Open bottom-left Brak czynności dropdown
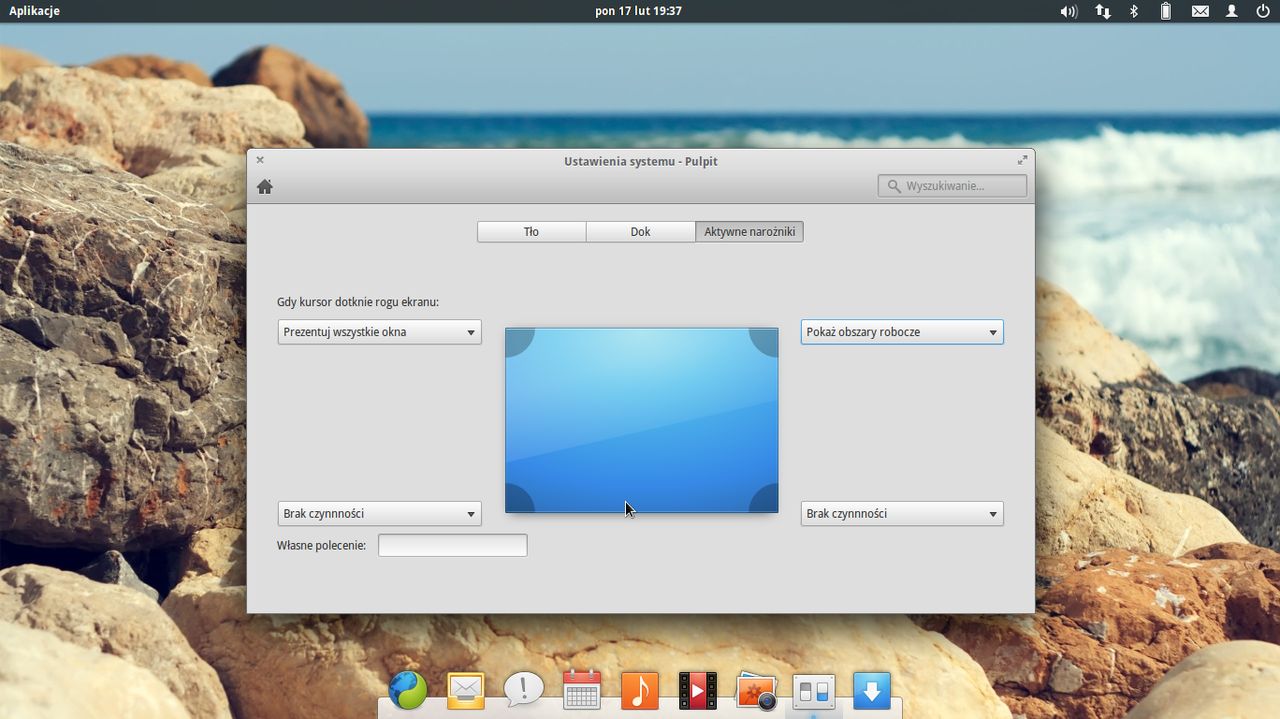This screenshot has height=719, width=1280. [379, 514]
